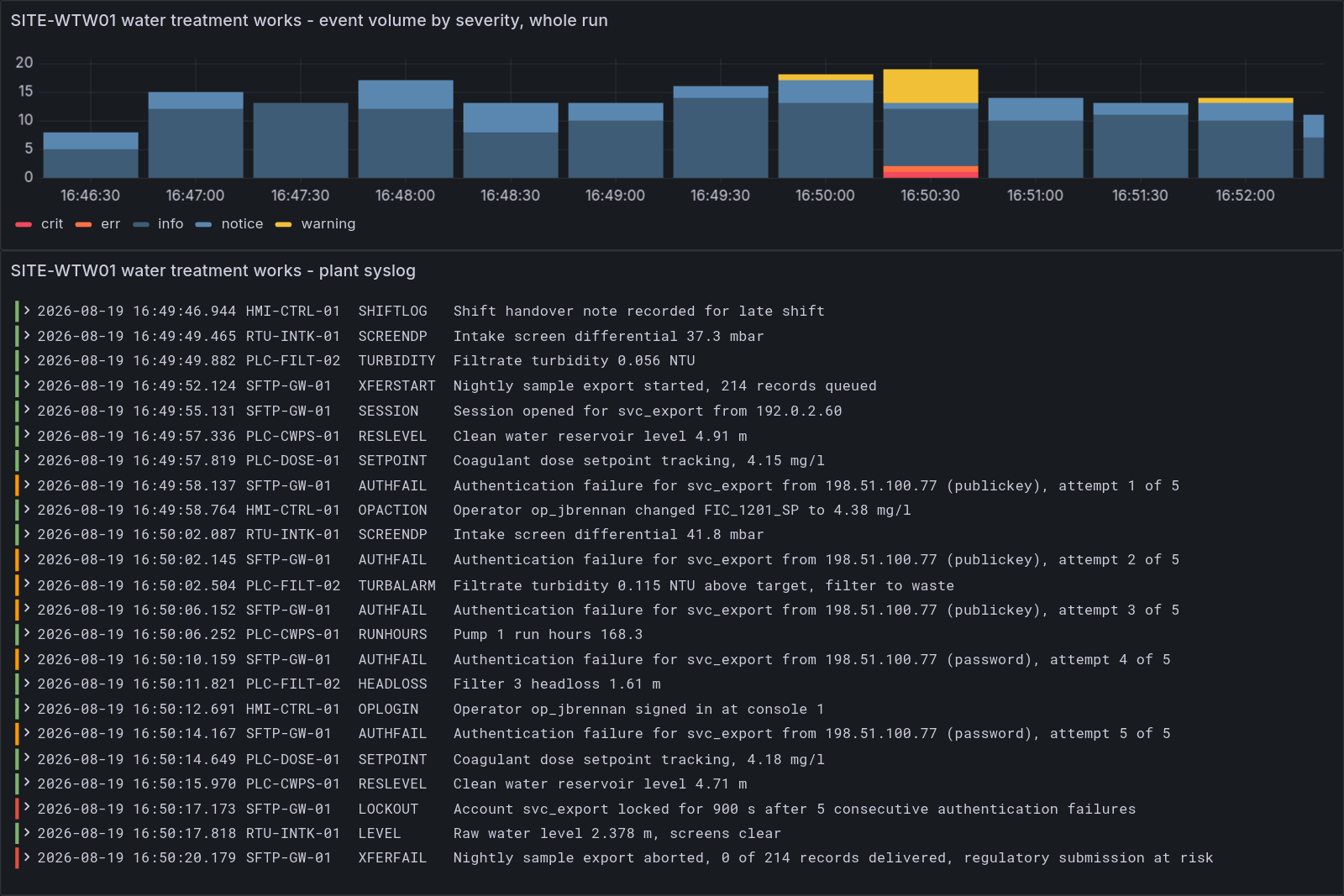Expand the SCREENDP 37.3 mbar log row
This screenshot has height=896, width=1344.
coord(27,336)
